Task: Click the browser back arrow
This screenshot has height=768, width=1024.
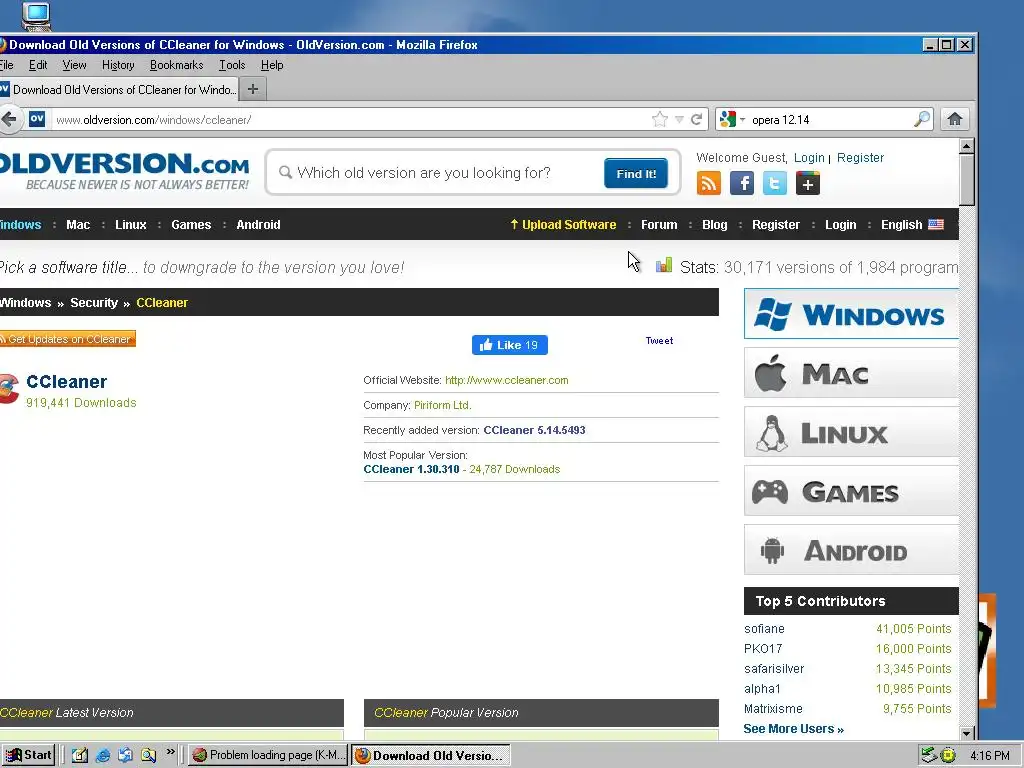Action: [x=8, y=120]
